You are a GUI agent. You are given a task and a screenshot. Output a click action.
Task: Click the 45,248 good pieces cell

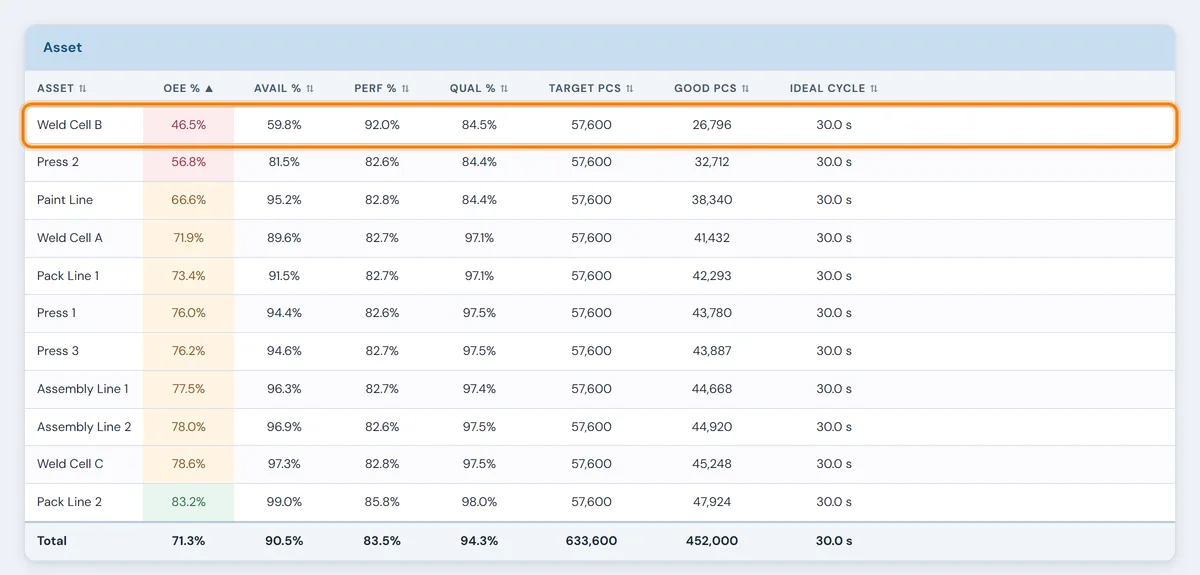pyautogui.click(x=712, y=464)
